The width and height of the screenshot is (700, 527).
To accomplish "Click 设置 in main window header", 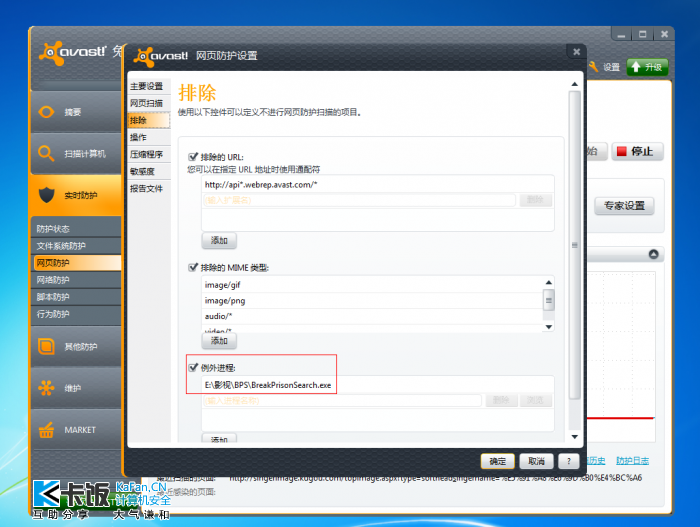I will pos(611,67).
